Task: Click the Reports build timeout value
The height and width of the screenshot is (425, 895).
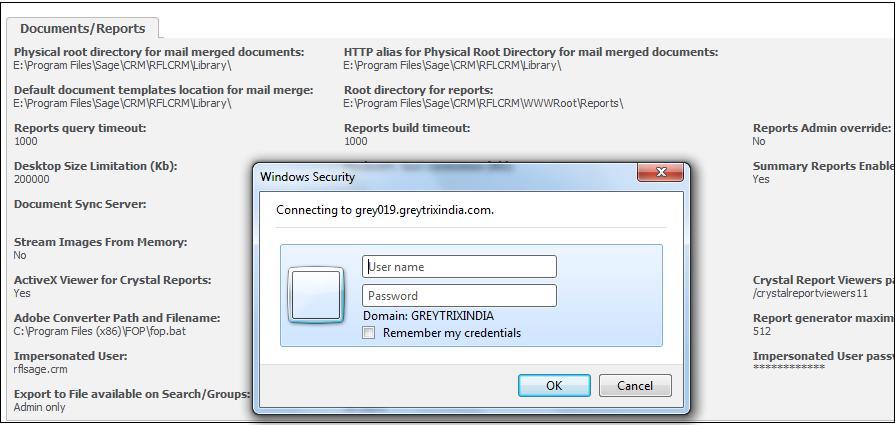Action: [356, 141]
